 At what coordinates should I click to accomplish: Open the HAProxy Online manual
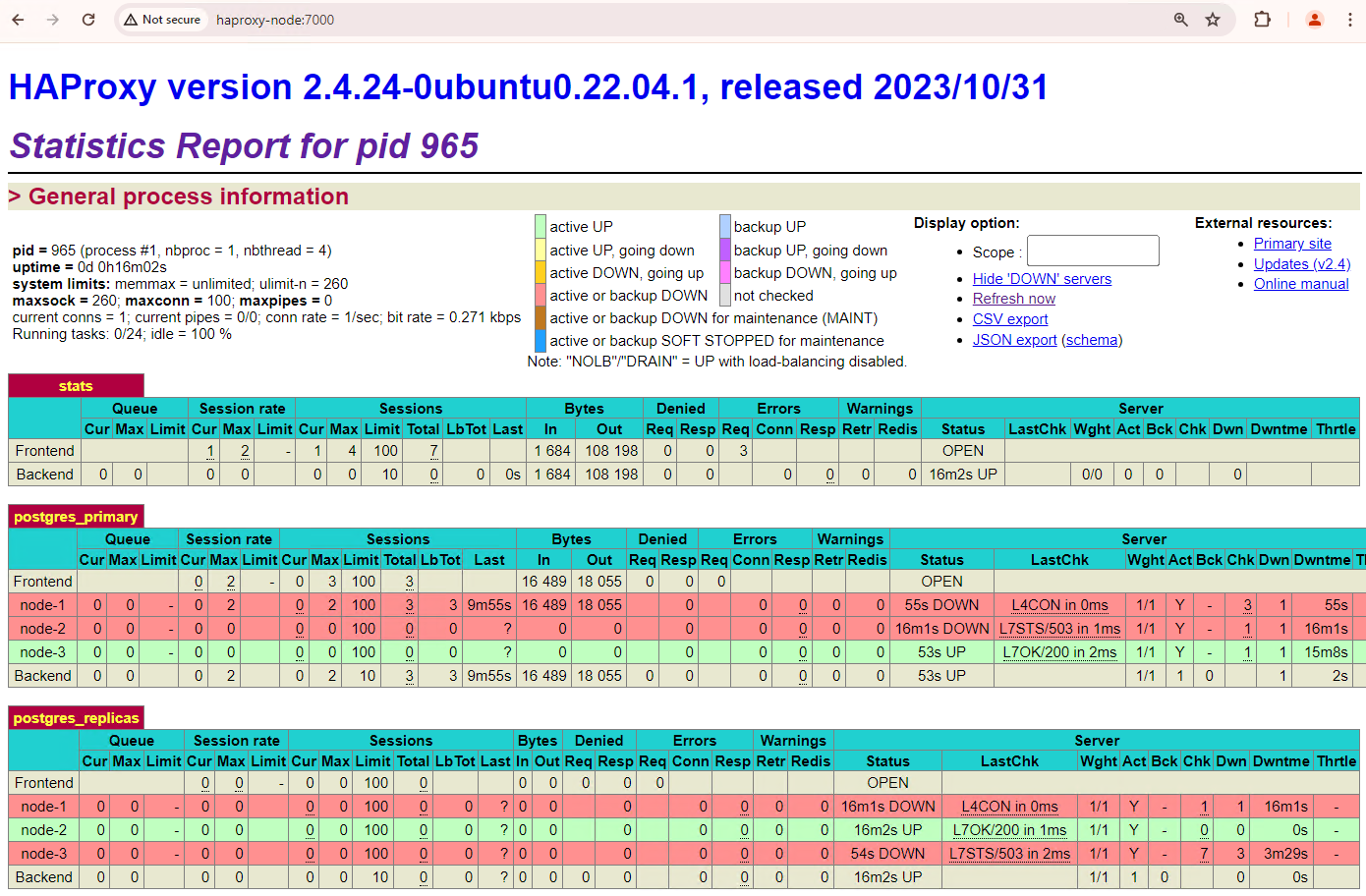pyautogui.click(x=1300, y=284)
